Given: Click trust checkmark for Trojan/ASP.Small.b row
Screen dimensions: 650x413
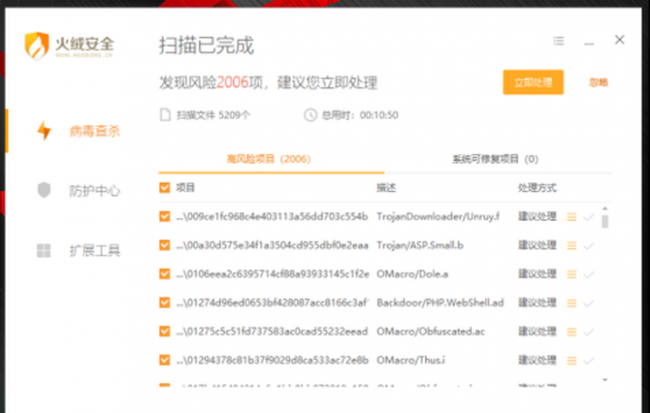Looking at the screenshot, I should pos(588,246).
